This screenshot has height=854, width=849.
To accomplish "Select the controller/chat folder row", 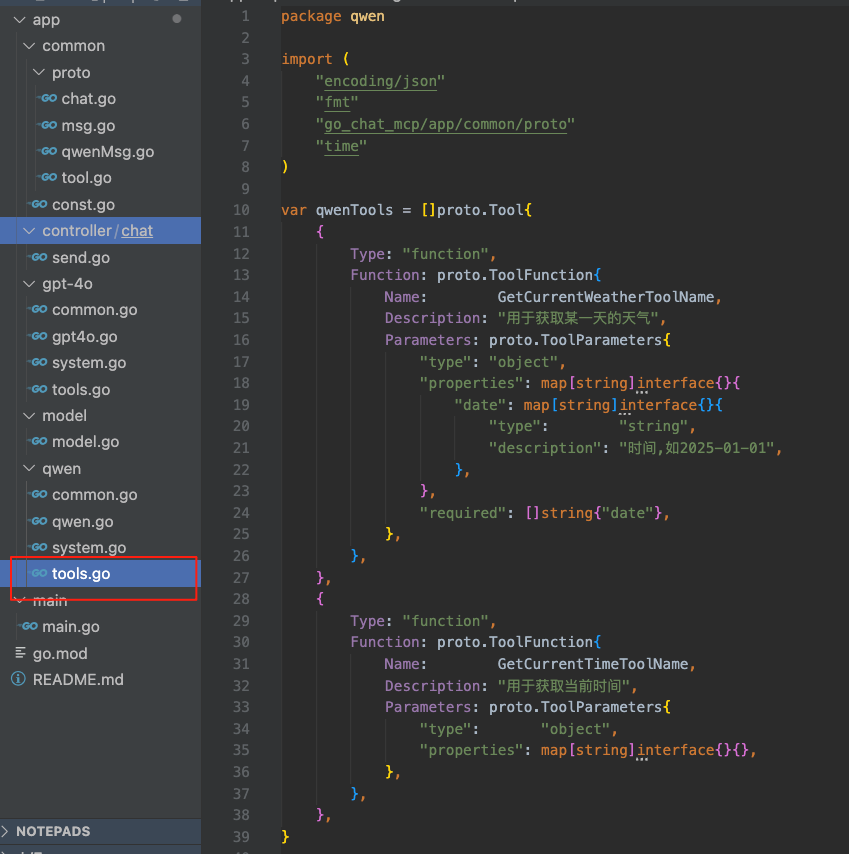I will click(x=97, y=230).
